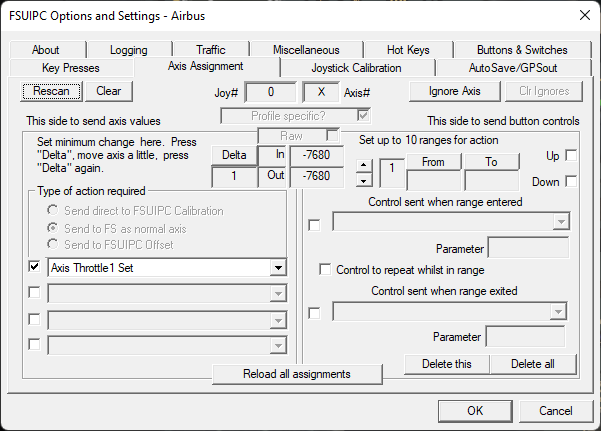
Task: Expand the second axis control dropdown
Action: click(278, 294)
